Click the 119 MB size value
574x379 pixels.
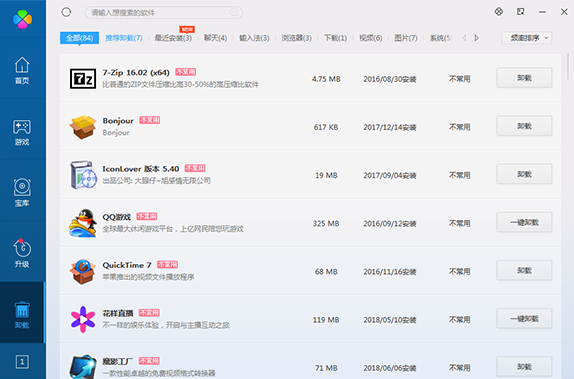click(326, 320)
